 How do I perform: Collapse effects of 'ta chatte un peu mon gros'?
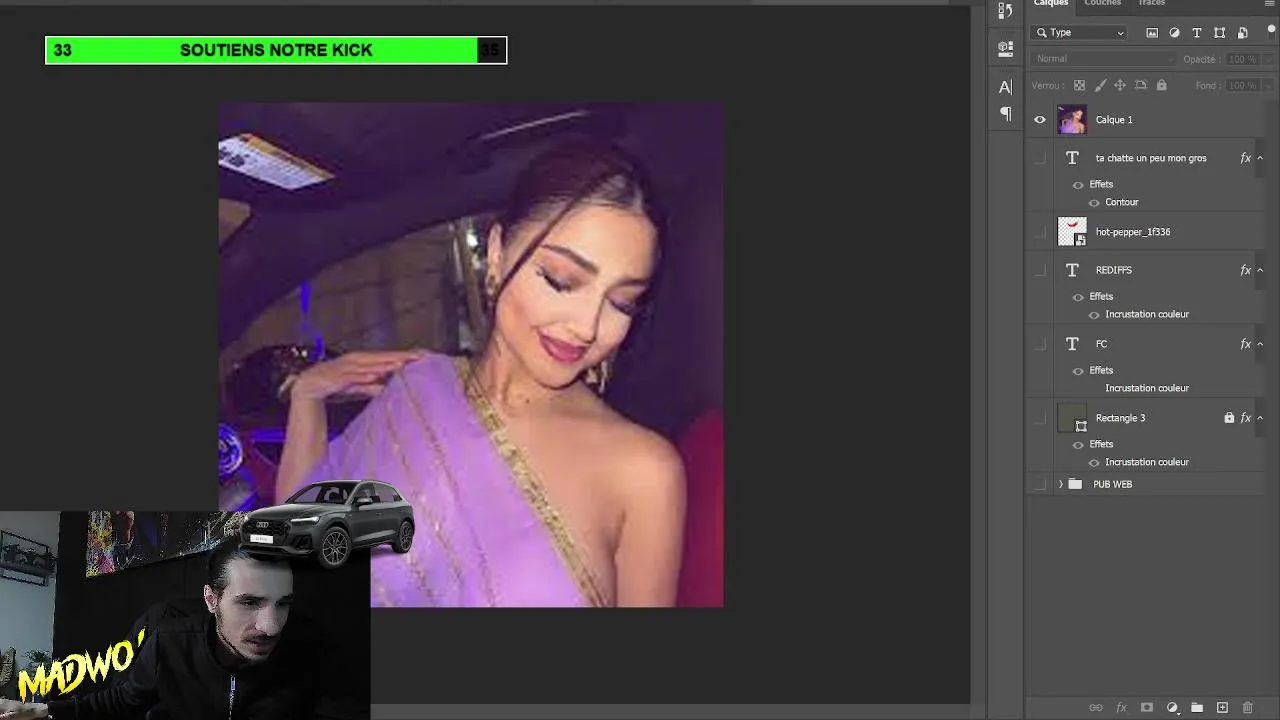point(1260,158)
